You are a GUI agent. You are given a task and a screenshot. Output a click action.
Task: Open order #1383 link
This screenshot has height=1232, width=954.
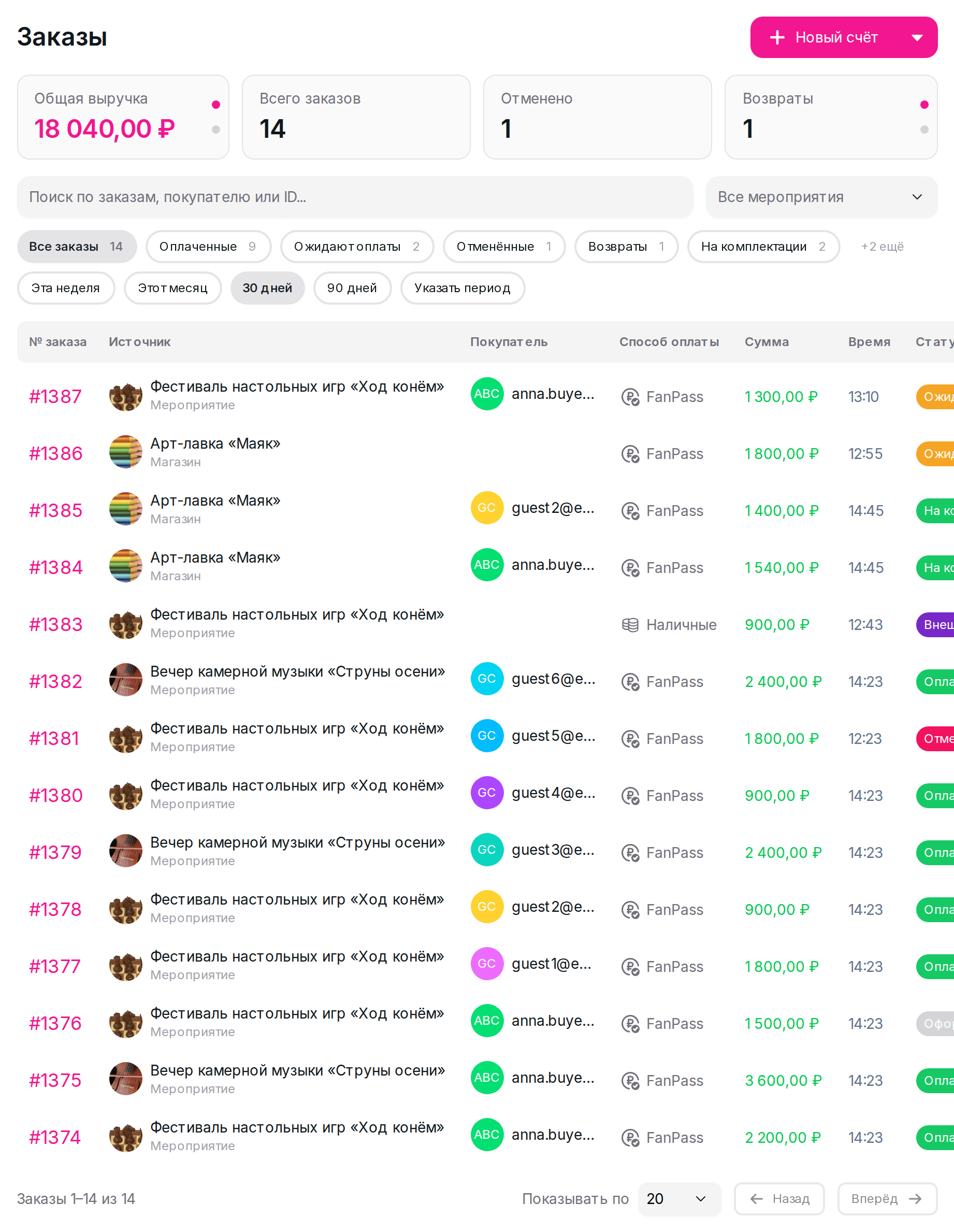tap(56, 624)
